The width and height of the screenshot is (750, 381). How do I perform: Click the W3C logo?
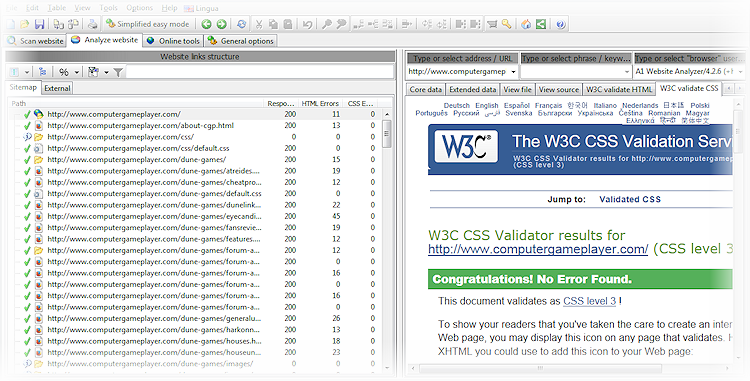tap(466, 146)
